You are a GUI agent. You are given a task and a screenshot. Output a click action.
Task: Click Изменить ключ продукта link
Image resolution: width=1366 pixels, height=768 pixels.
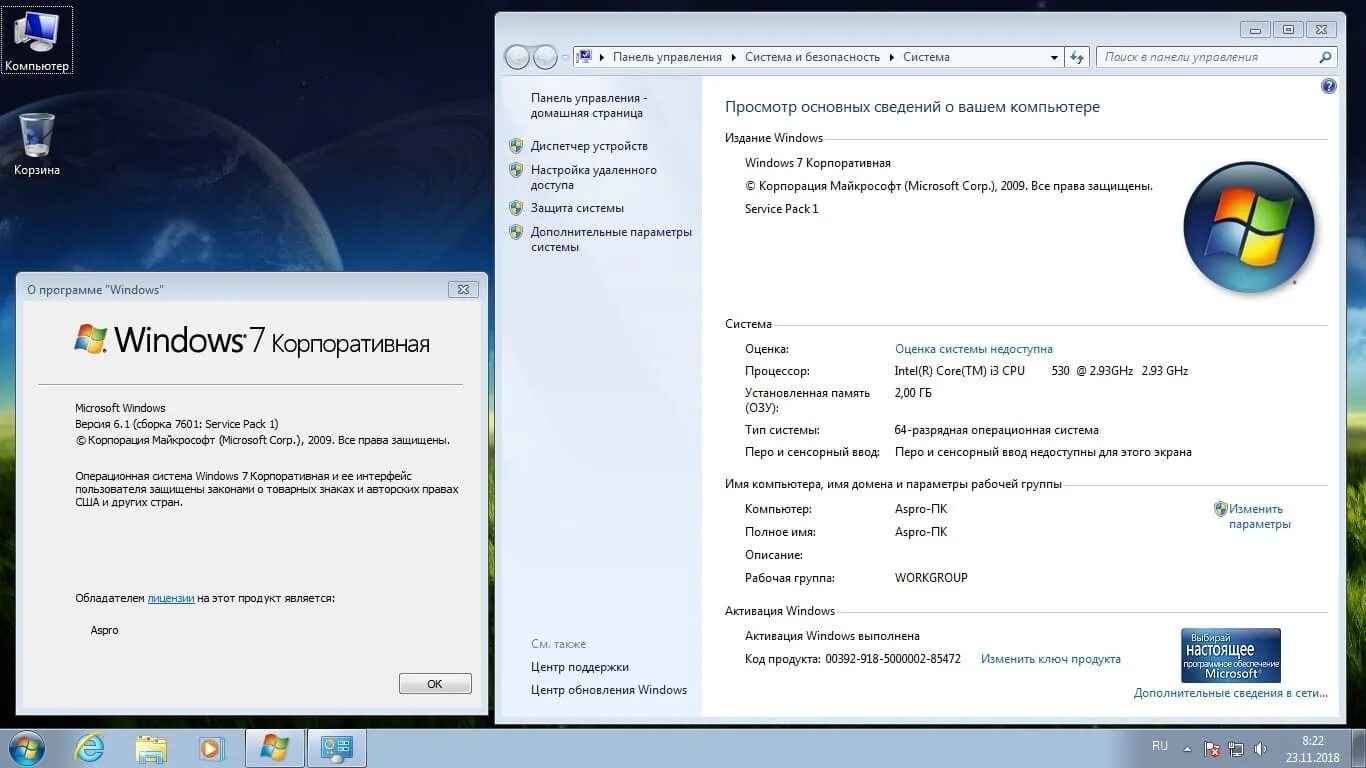[x=1051, y=659]
